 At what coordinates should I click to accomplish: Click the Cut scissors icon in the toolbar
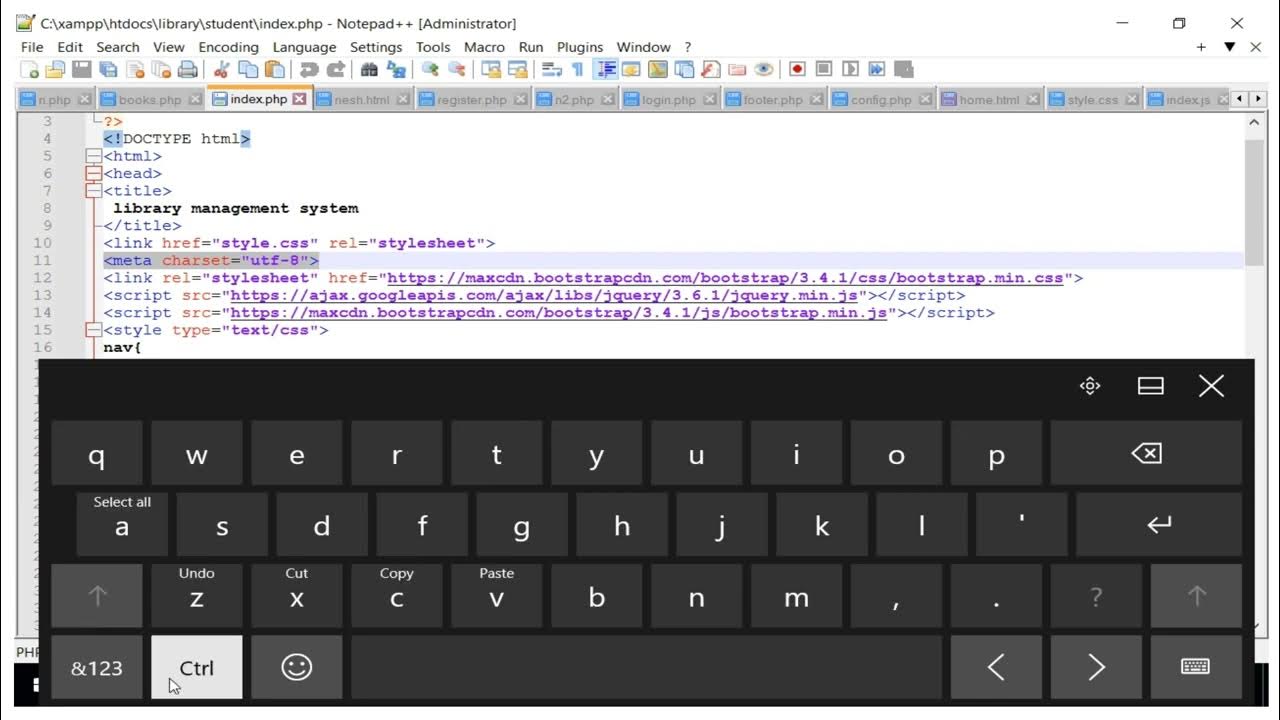[x=221, y=69]
